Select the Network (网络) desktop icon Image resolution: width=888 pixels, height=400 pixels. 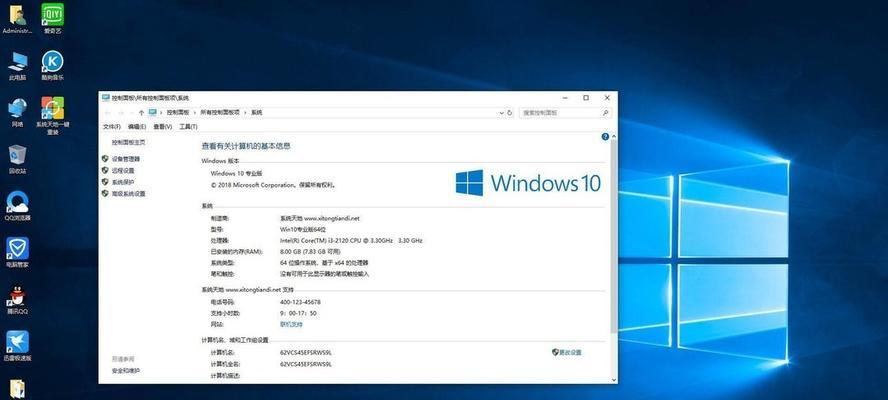pyautogui.click(x=17, y=112)
